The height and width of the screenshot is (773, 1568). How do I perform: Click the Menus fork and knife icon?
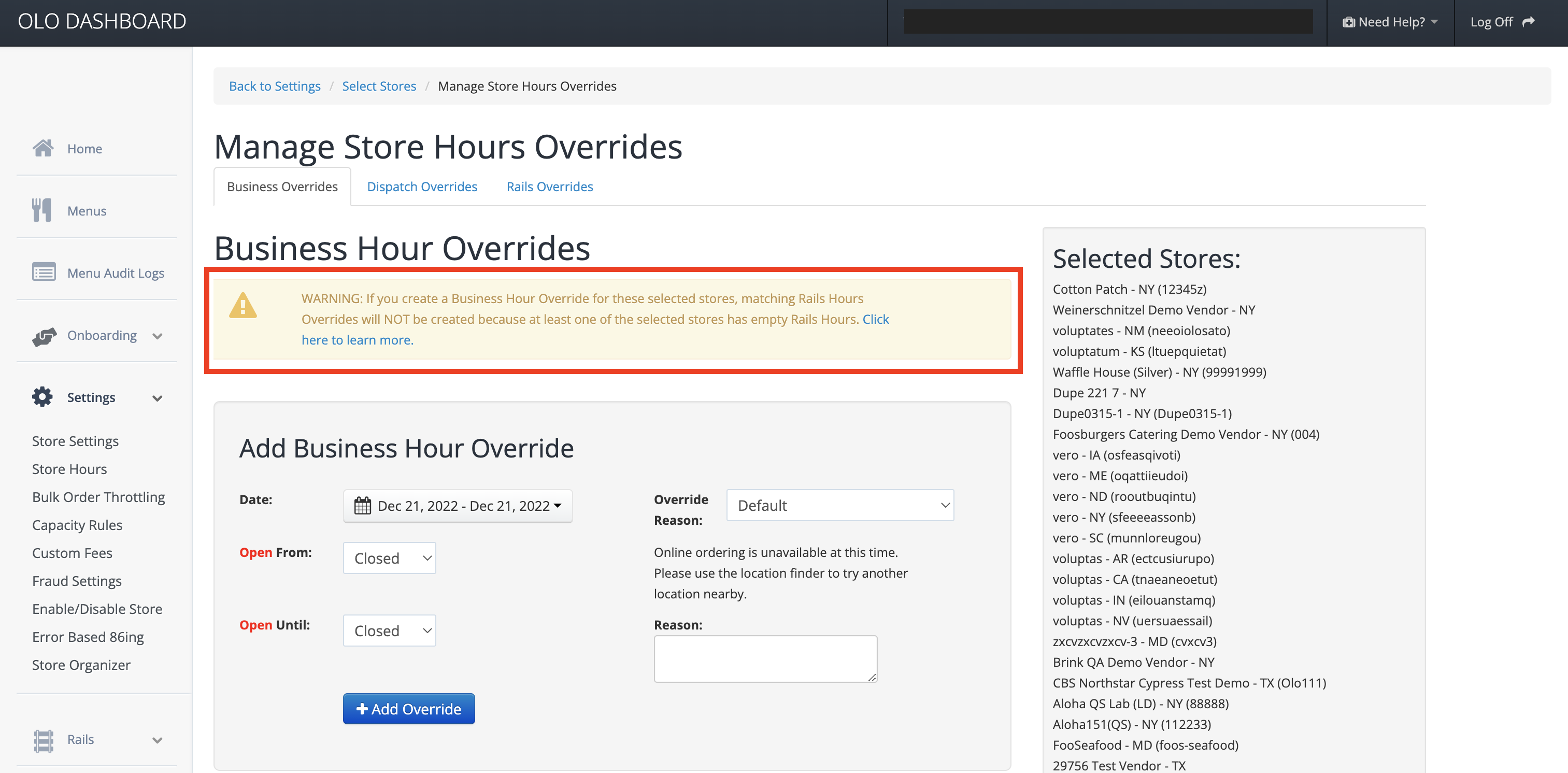(x=42, y=210)
